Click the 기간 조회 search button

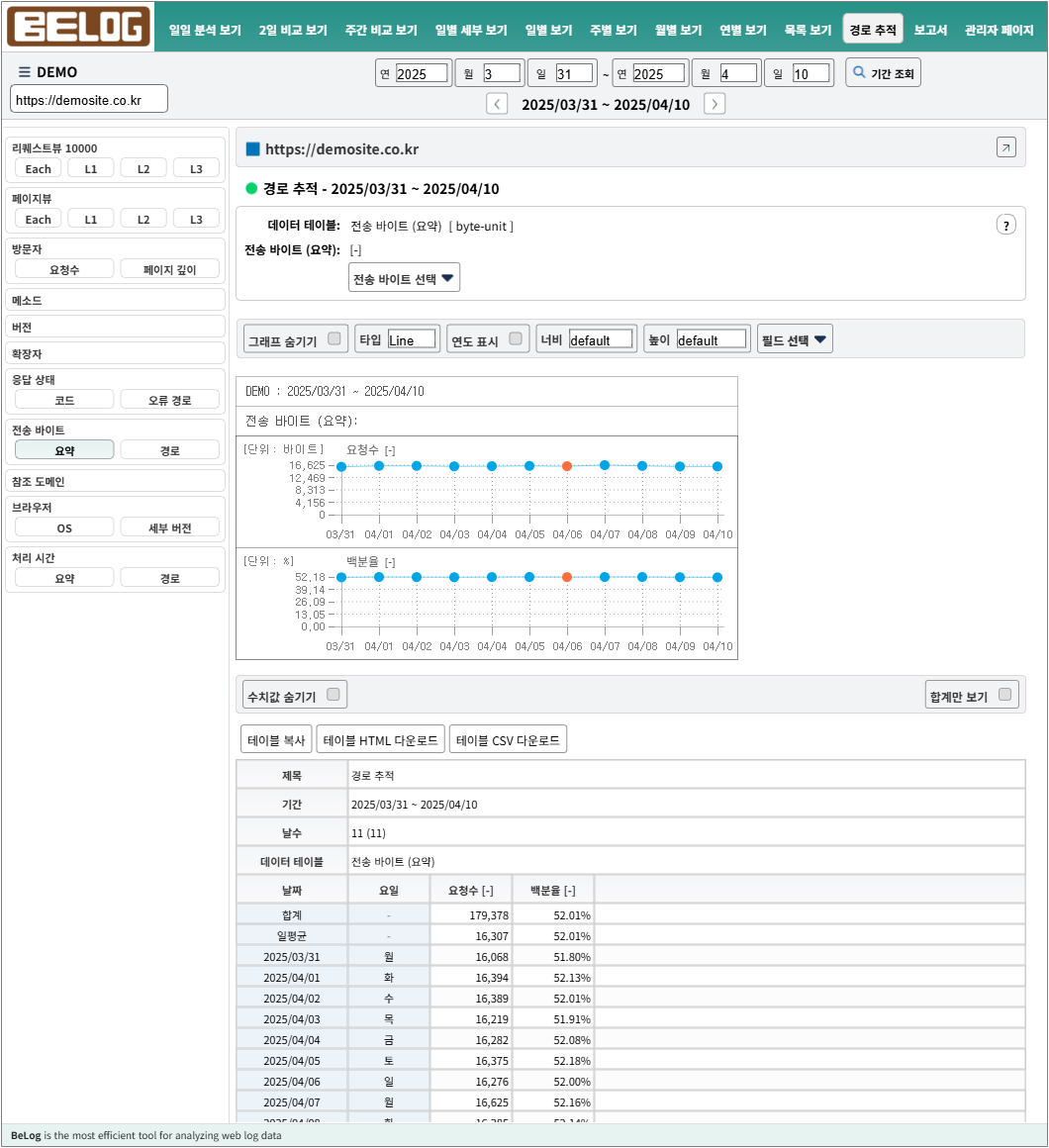coord(883,73)
